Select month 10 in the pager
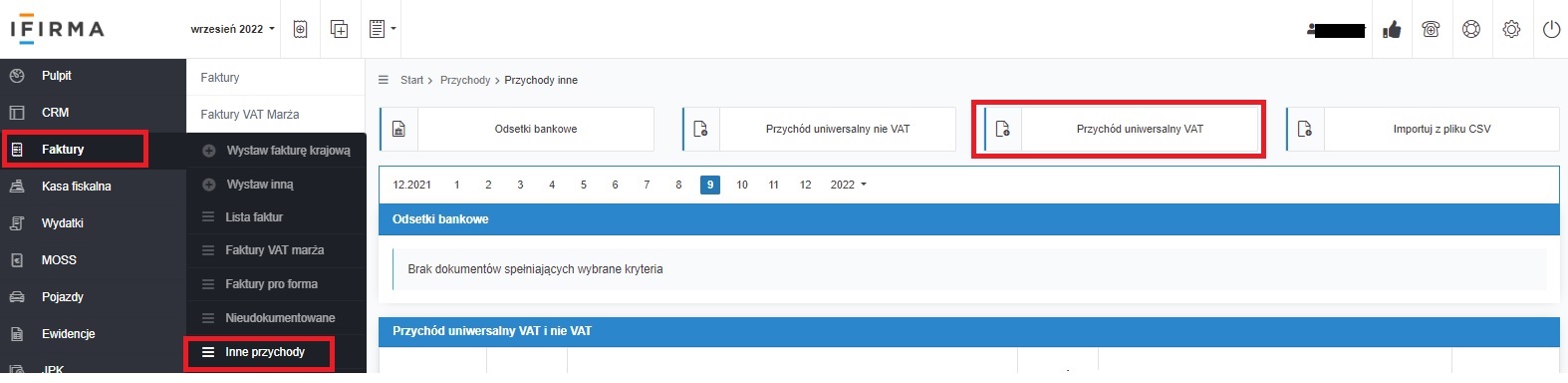This screenshot has height=383, width=1568. [742, 185]
